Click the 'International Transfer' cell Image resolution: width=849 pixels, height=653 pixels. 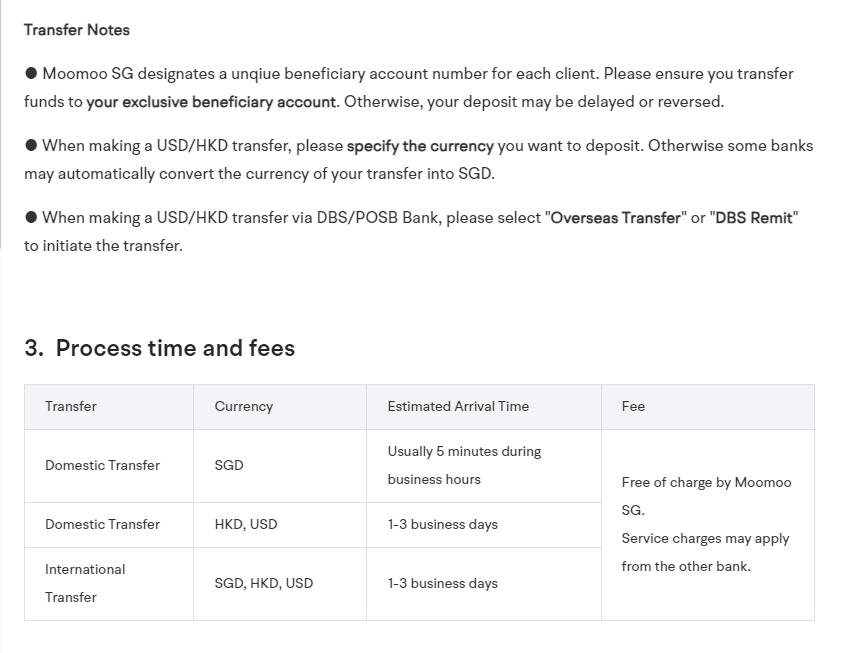point(85,583)
